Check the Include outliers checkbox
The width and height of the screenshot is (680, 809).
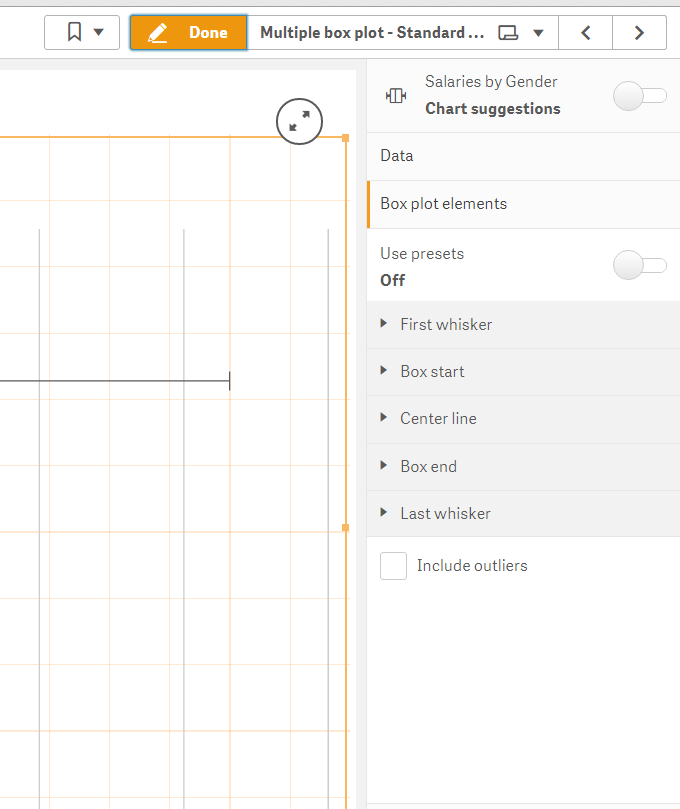(x=393, y=565)
